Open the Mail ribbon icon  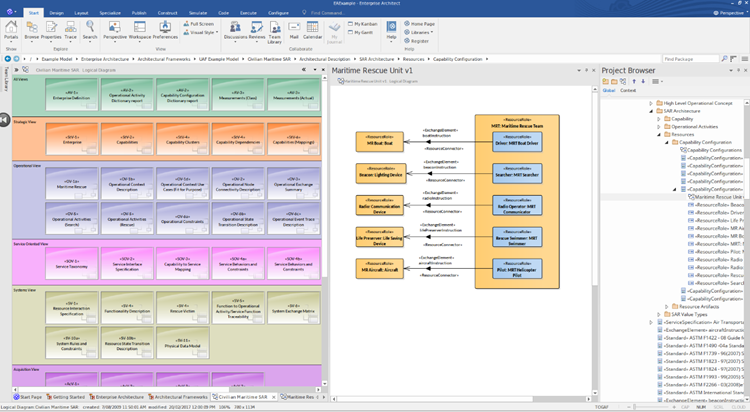(x=294, y=30)
